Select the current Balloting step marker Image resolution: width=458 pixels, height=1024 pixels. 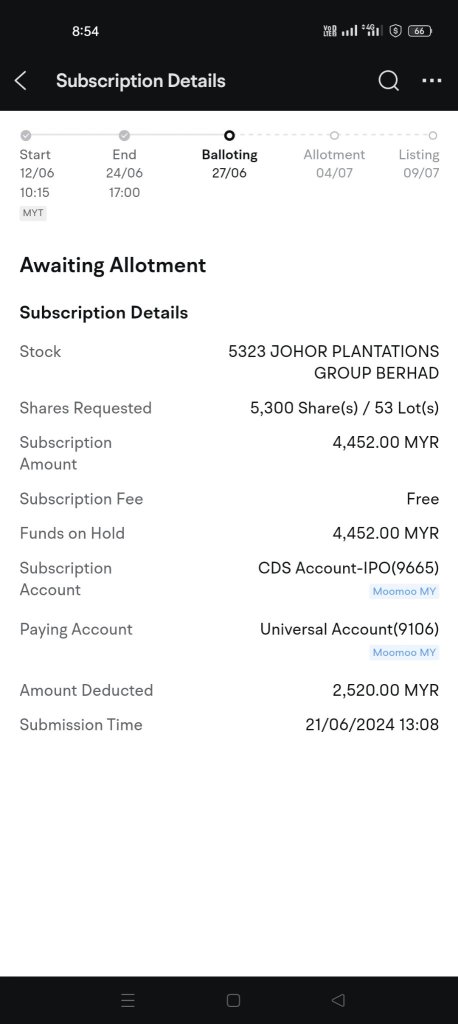229,135
